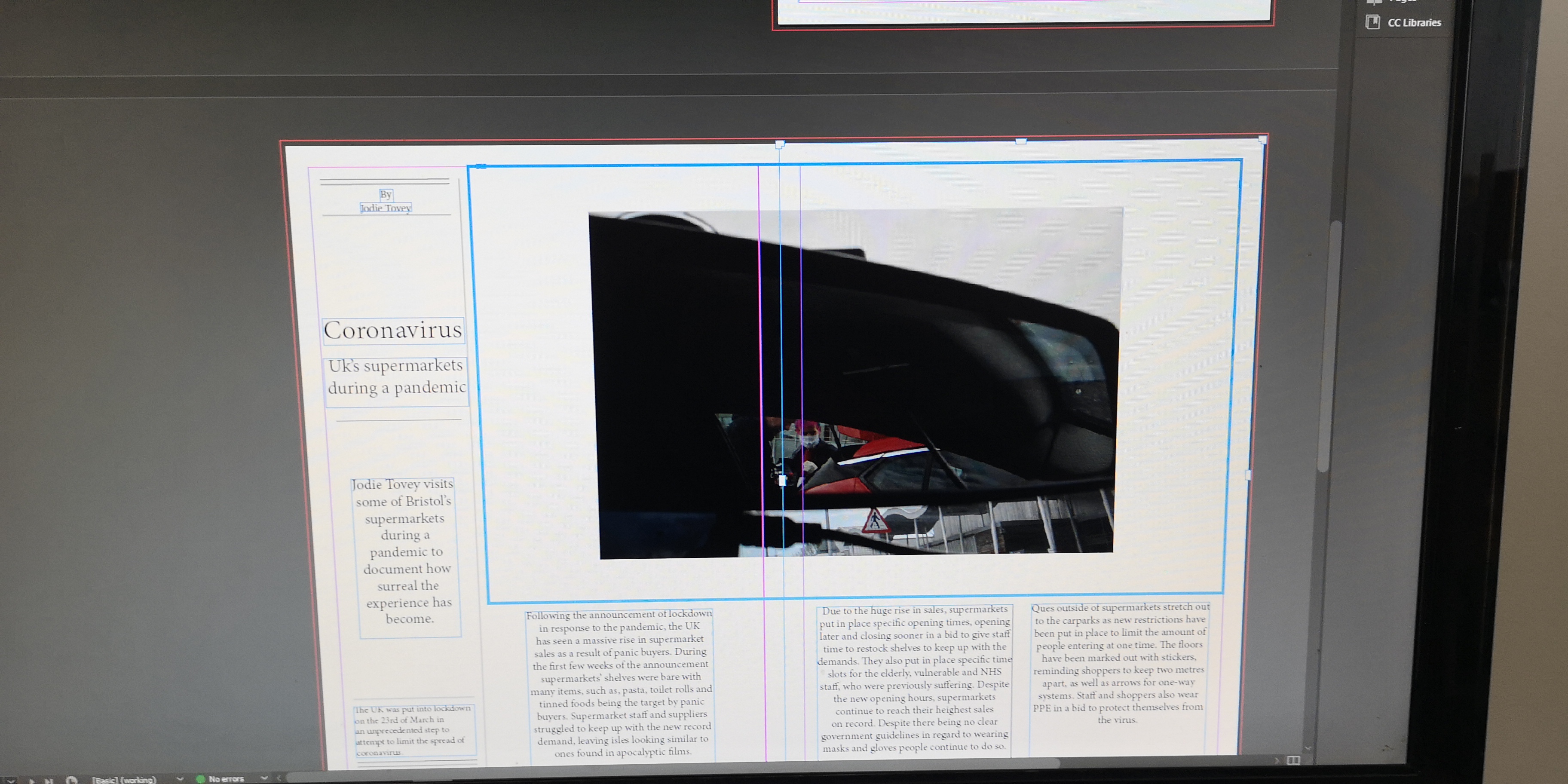
Task: Click the open-in-explorer round status icon
Action: (72, 781)
